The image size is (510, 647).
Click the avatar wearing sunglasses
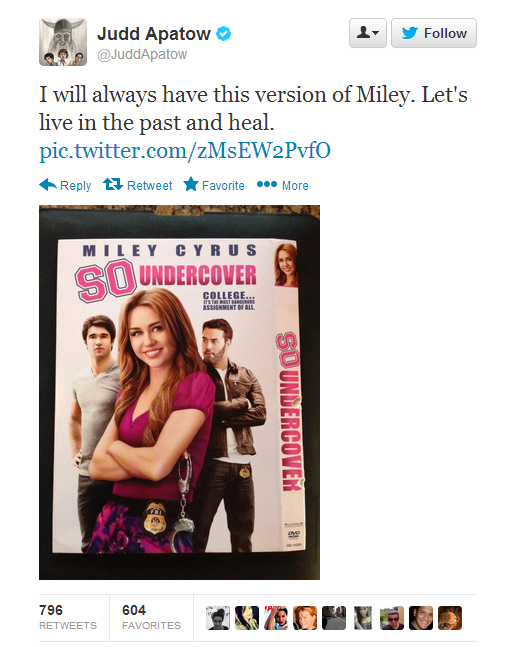point(392,618)
